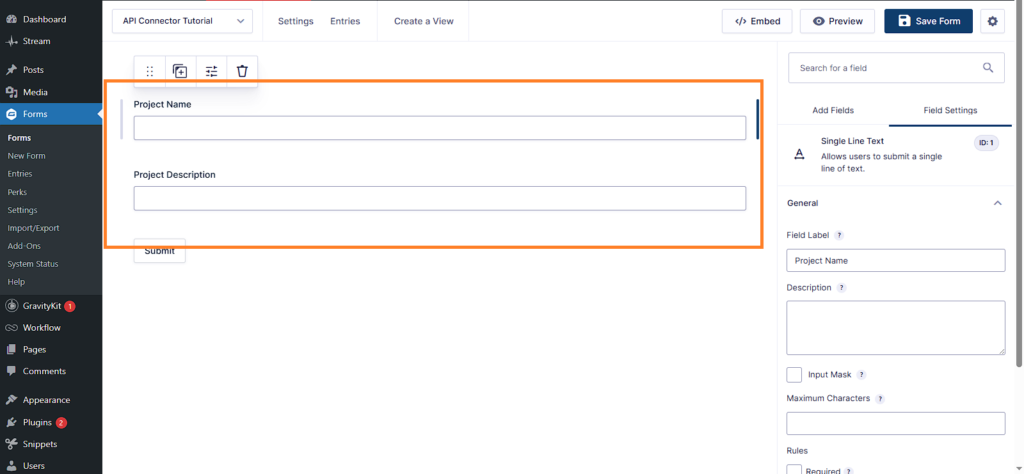
Task: Open Entries in the Forms sidebar submenu
Action: point(20,174)
